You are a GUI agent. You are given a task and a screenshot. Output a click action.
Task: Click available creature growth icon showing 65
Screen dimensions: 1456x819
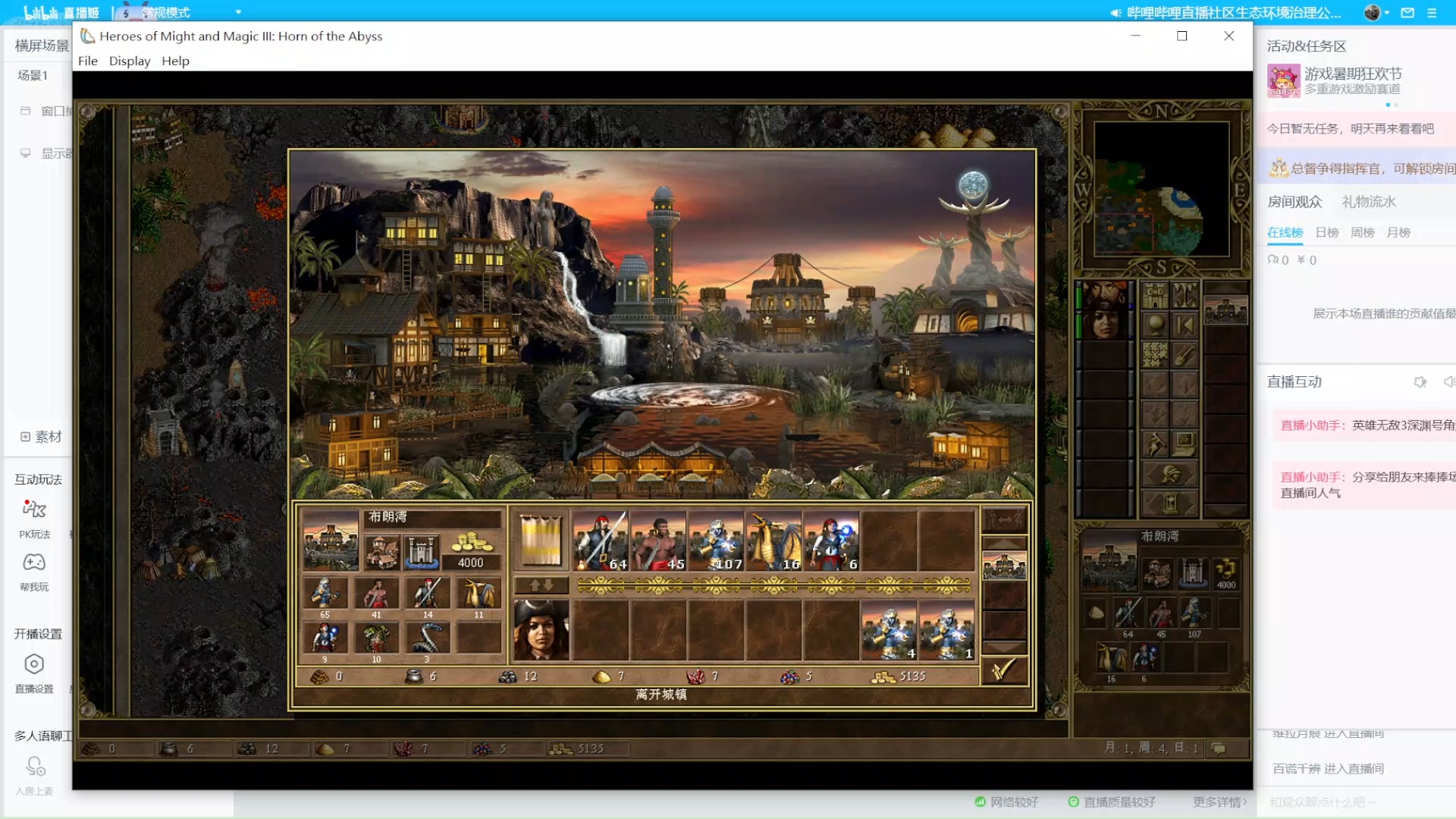coord(325,594)
